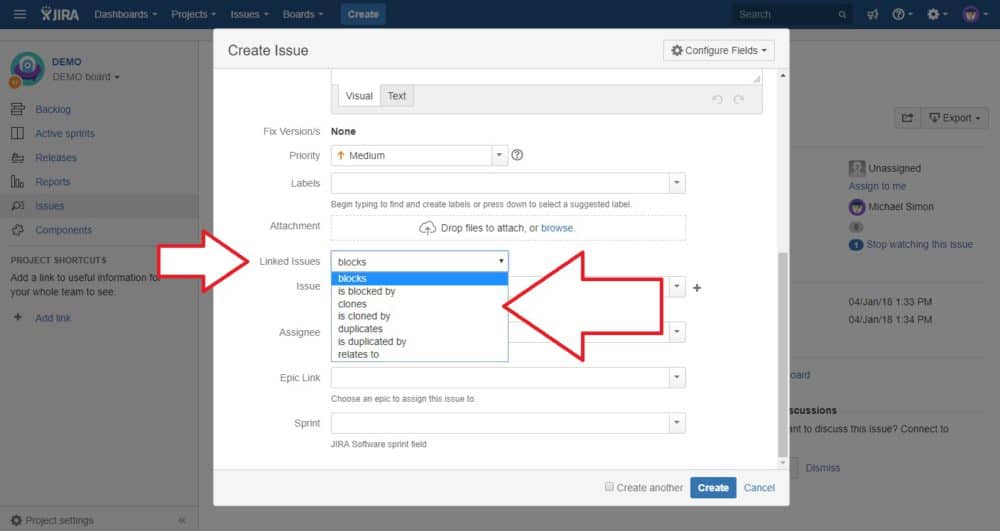This screenshot has height=531, width=1000.
Task: Click the plus icon beside Issue field
Action: [x=697, y=288]
